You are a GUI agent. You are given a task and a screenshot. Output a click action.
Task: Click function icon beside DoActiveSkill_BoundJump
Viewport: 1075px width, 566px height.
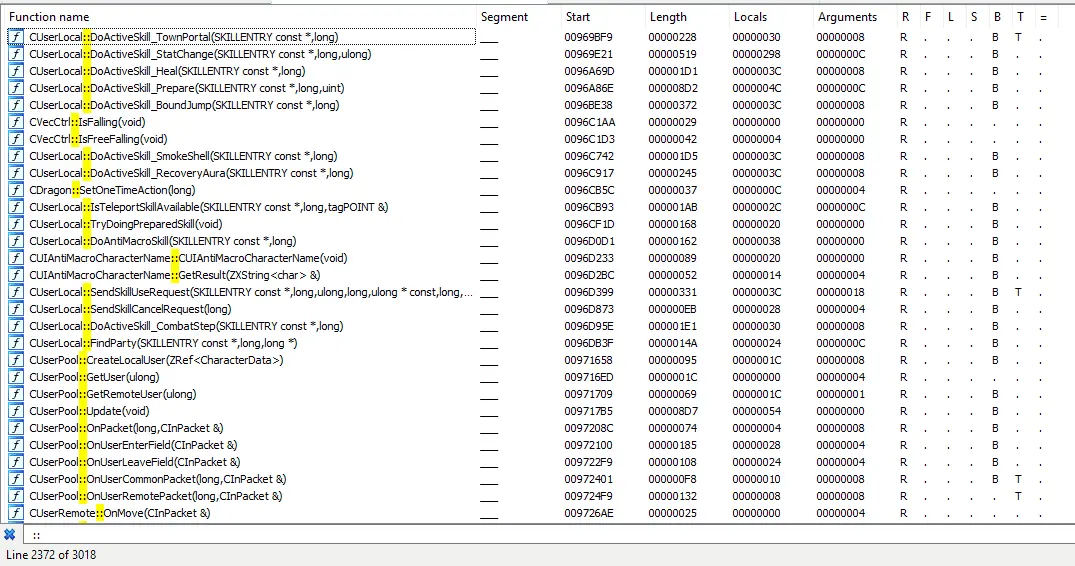[15, 105]
